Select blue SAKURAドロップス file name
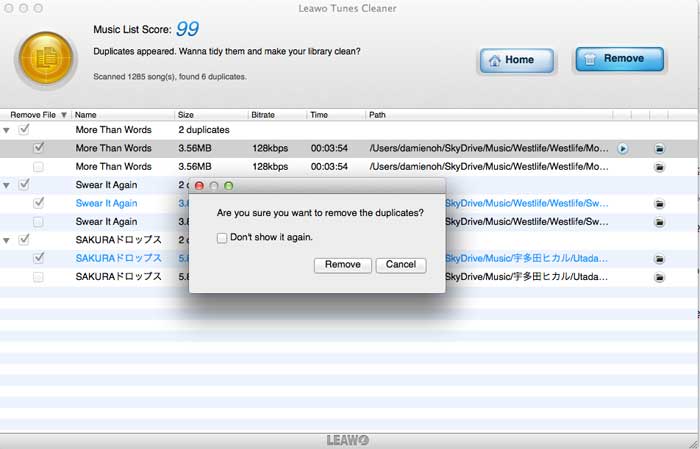 pos(118,258)
